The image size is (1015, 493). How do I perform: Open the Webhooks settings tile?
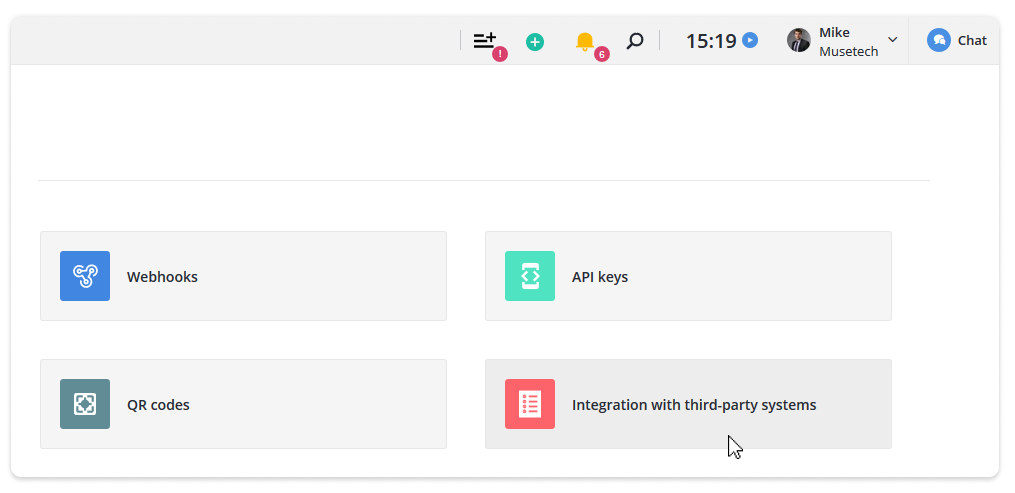point(243,276)
